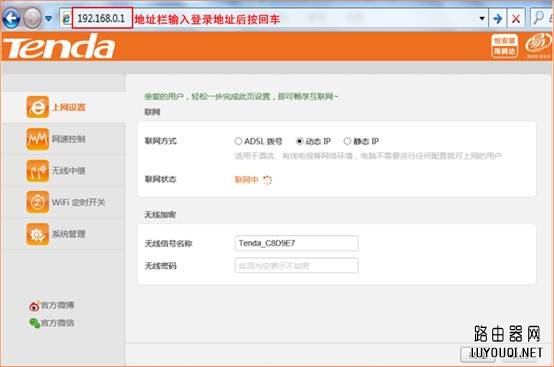Click the 网速控制 speed control icon
The height and width of the screenshot is (367, 554).
pyautogui.click(x=37, y=139)
